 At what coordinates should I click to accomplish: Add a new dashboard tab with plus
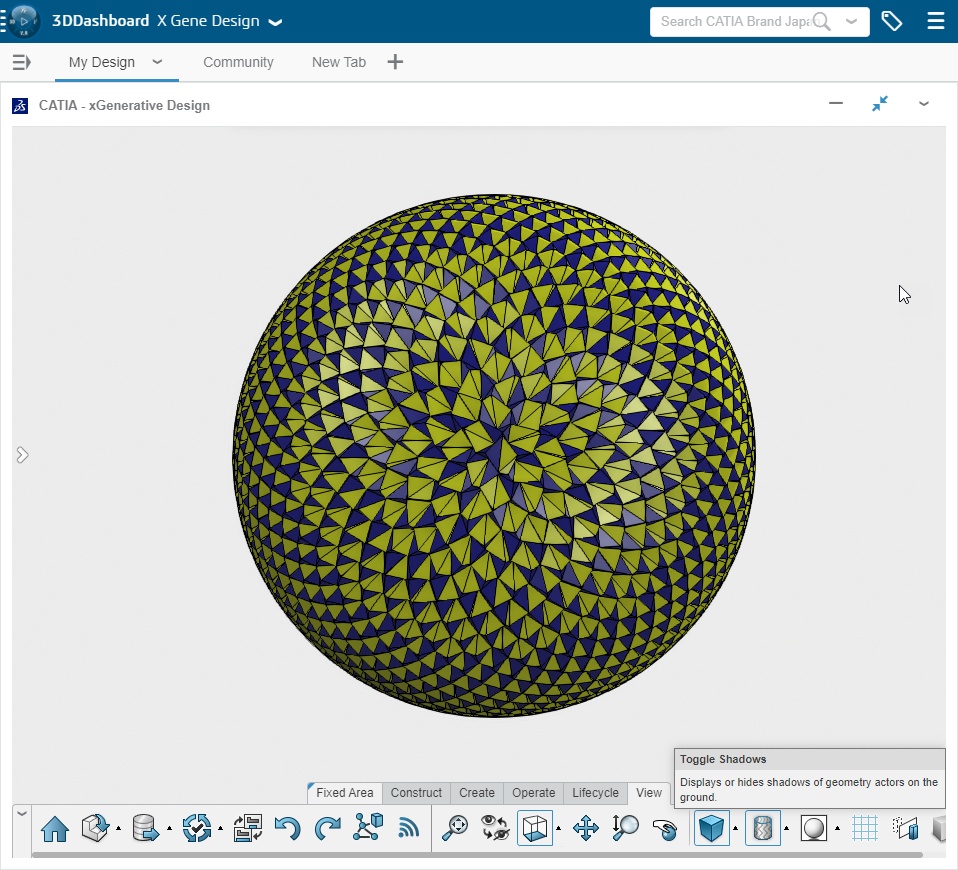[x=395, y=62]
